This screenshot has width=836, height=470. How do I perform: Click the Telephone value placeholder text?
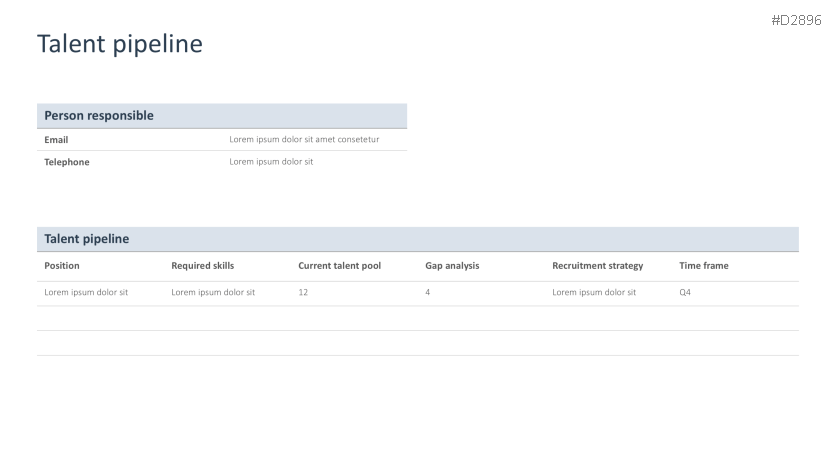tap(271, 162)
